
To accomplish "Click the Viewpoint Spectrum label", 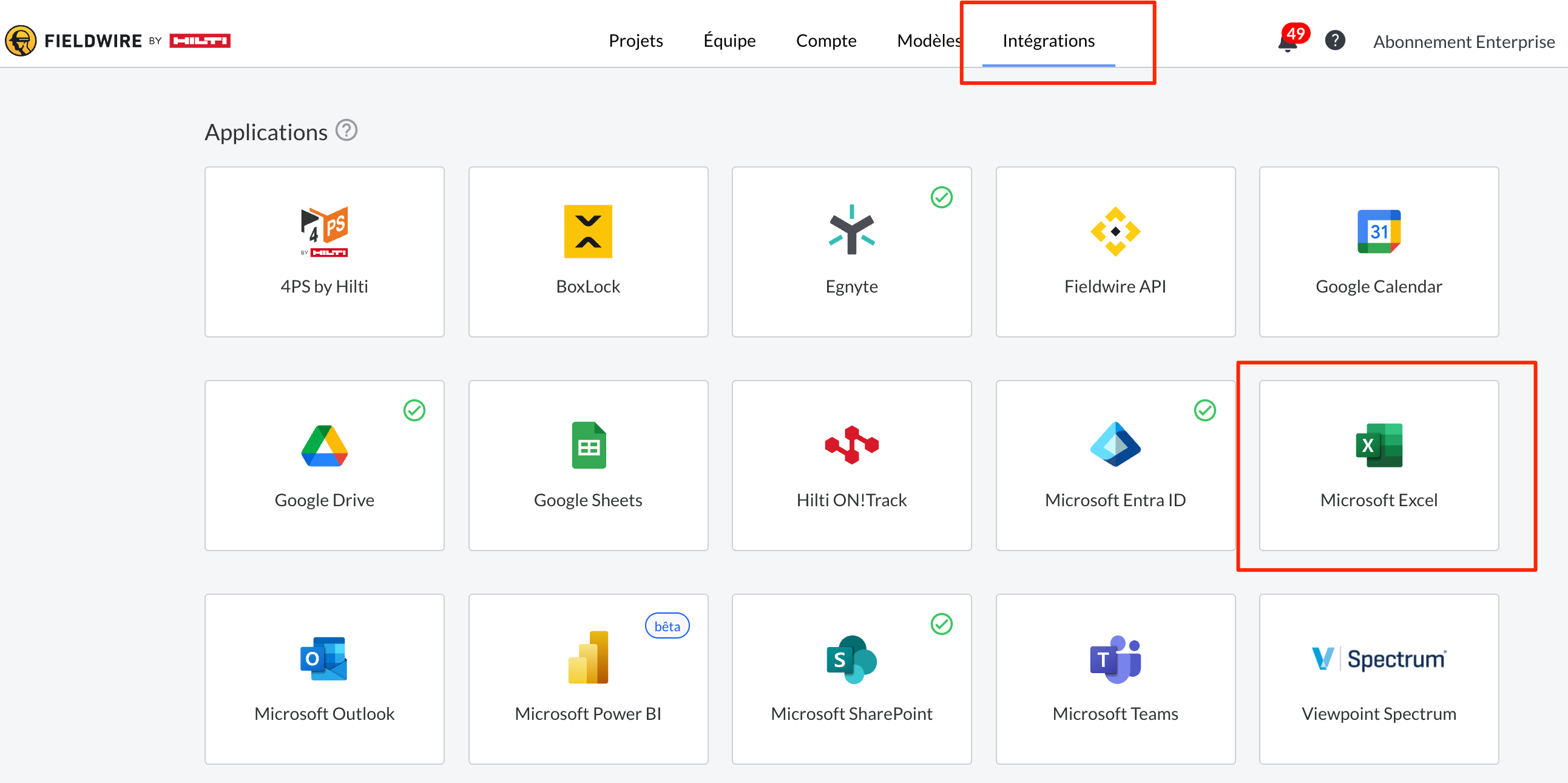I will click(1379, 714).
